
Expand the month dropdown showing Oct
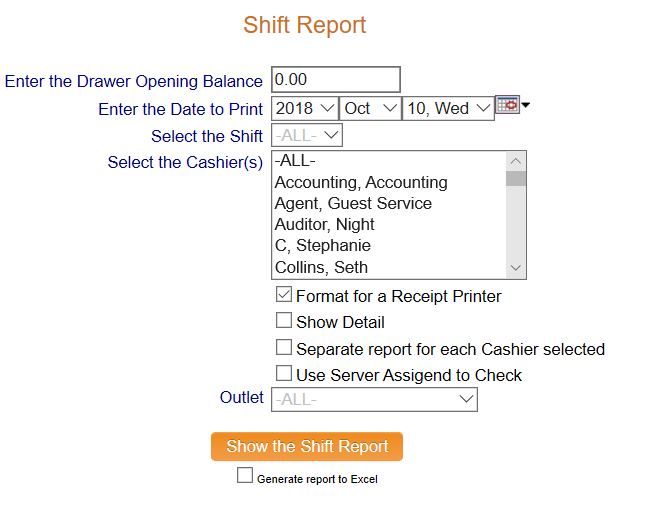pos(370,108)
